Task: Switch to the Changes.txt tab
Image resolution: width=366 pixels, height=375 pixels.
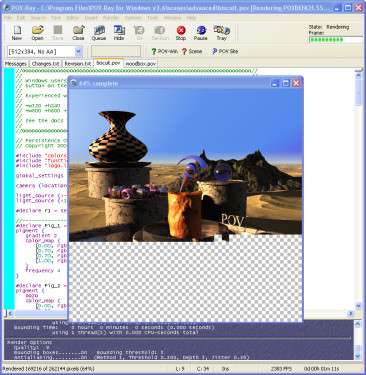Action: click(45, 63)
